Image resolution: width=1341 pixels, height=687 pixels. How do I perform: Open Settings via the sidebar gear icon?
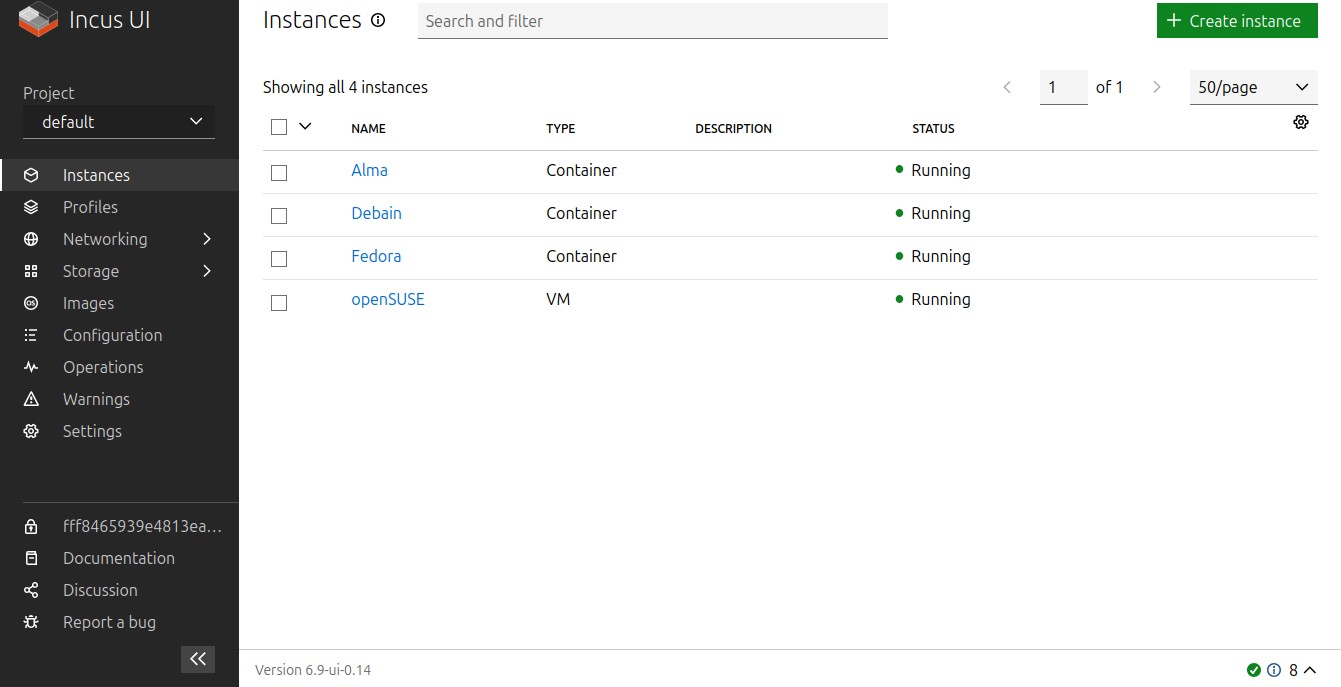pyautogui.click(x=31, y=431)
